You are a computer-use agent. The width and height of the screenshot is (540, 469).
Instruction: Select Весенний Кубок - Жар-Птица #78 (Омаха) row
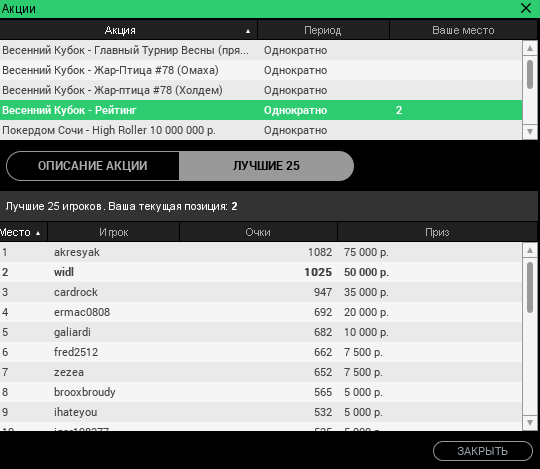[261, 70]
